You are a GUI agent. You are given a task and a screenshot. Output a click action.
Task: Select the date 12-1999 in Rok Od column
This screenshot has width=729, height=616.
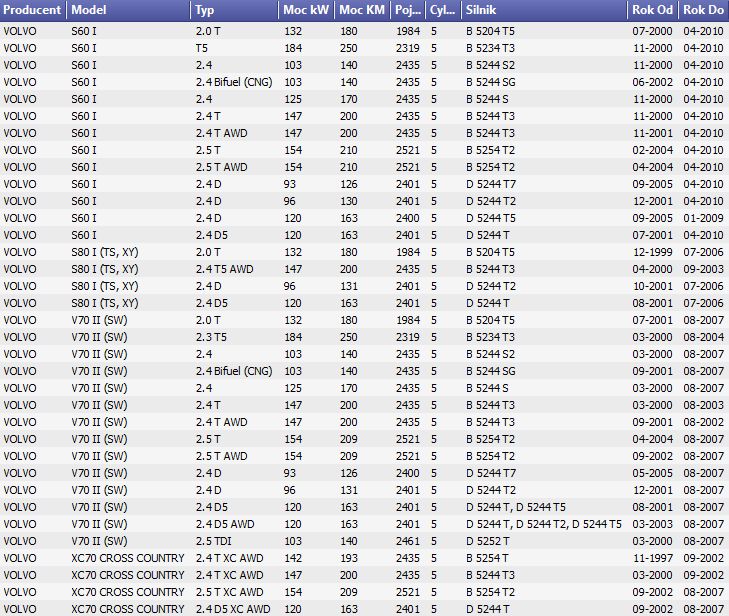pos(652,252)
